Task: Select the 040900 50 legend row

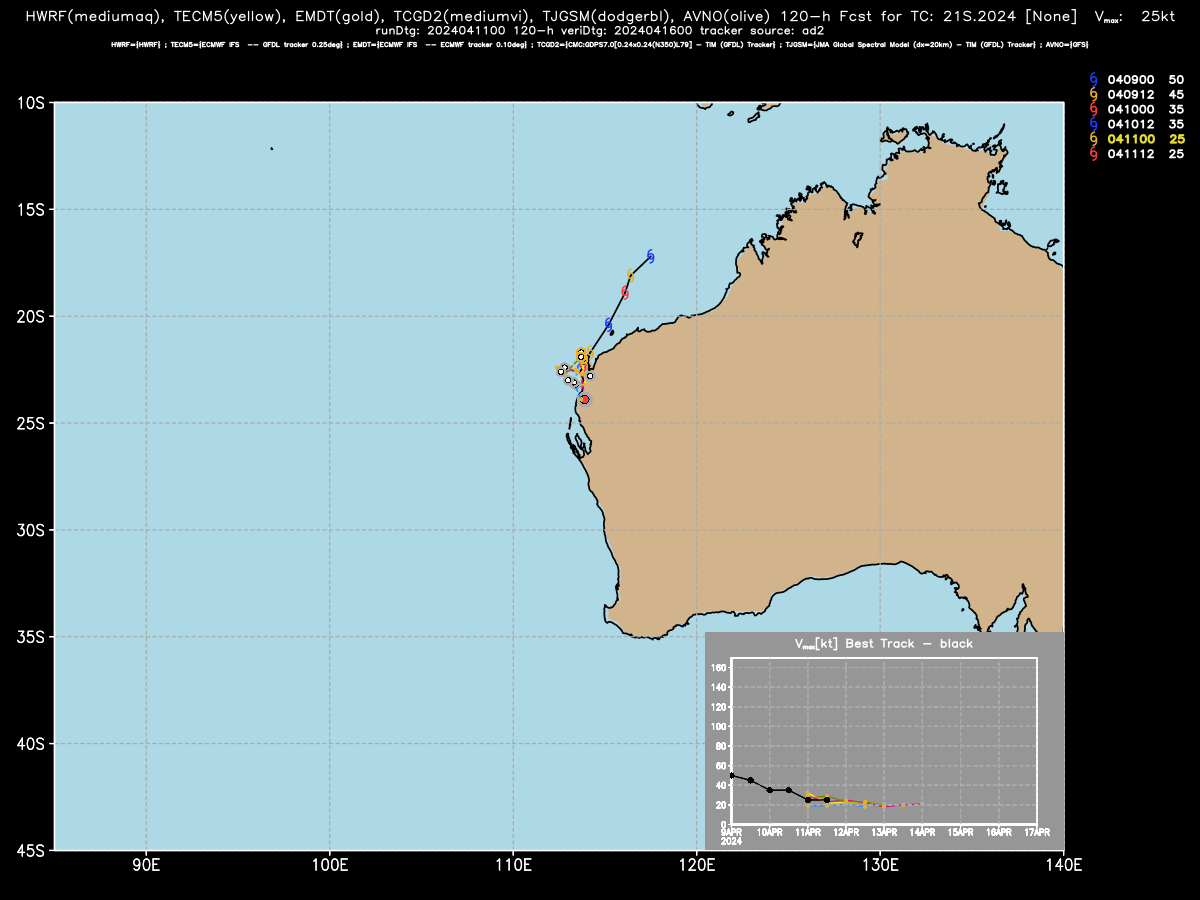Action: coord(1137,79)
